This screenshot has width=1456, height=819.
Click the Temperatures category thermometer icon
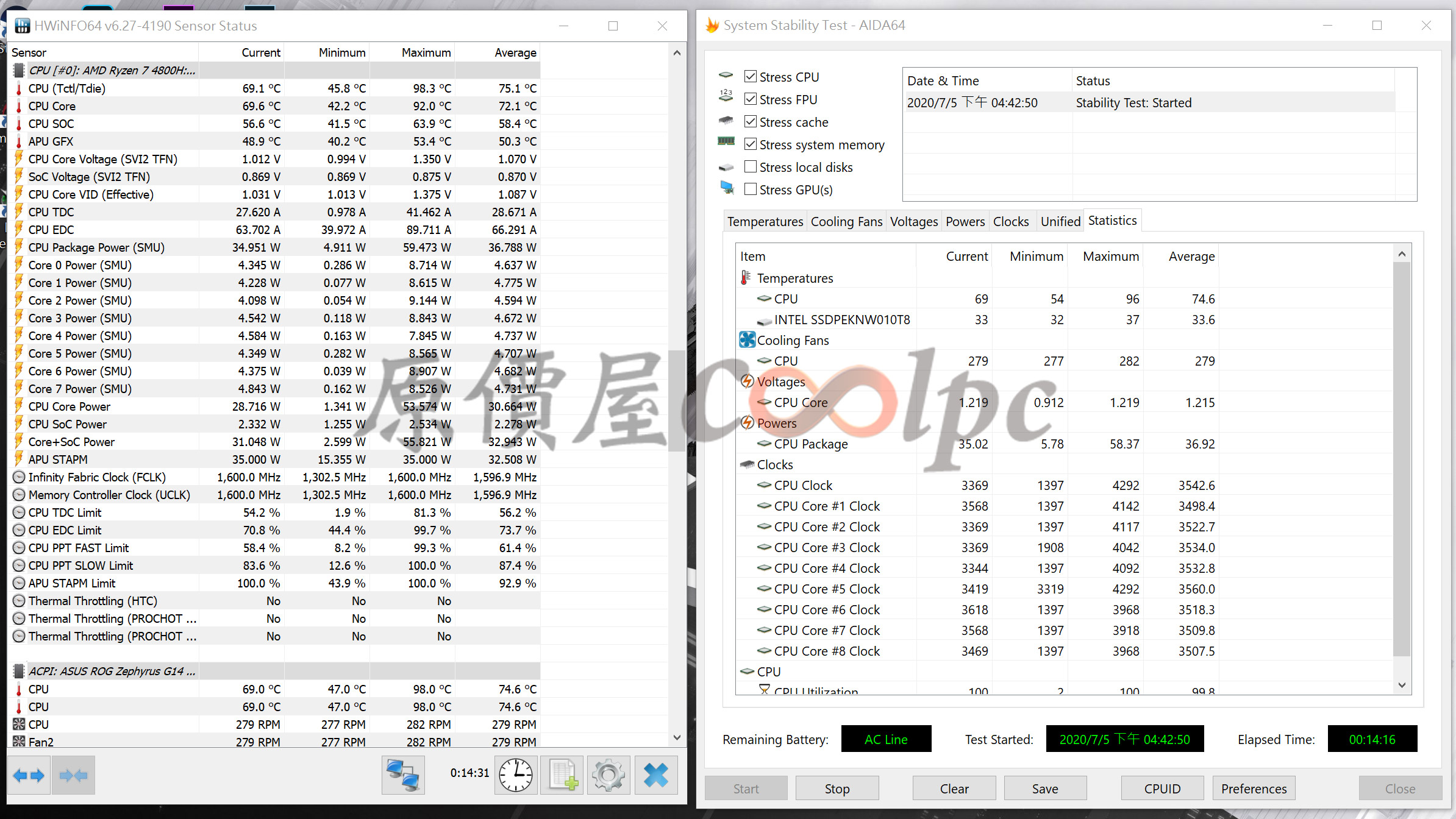tap(745, 278)
